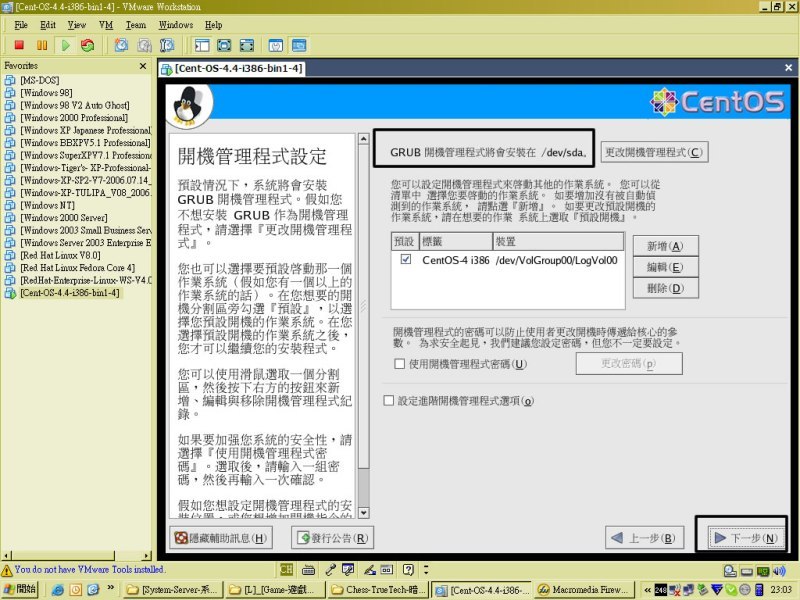Switch to Quick Switch mode icon
This screenshot has height=600, width=800.
pos(224,45)
